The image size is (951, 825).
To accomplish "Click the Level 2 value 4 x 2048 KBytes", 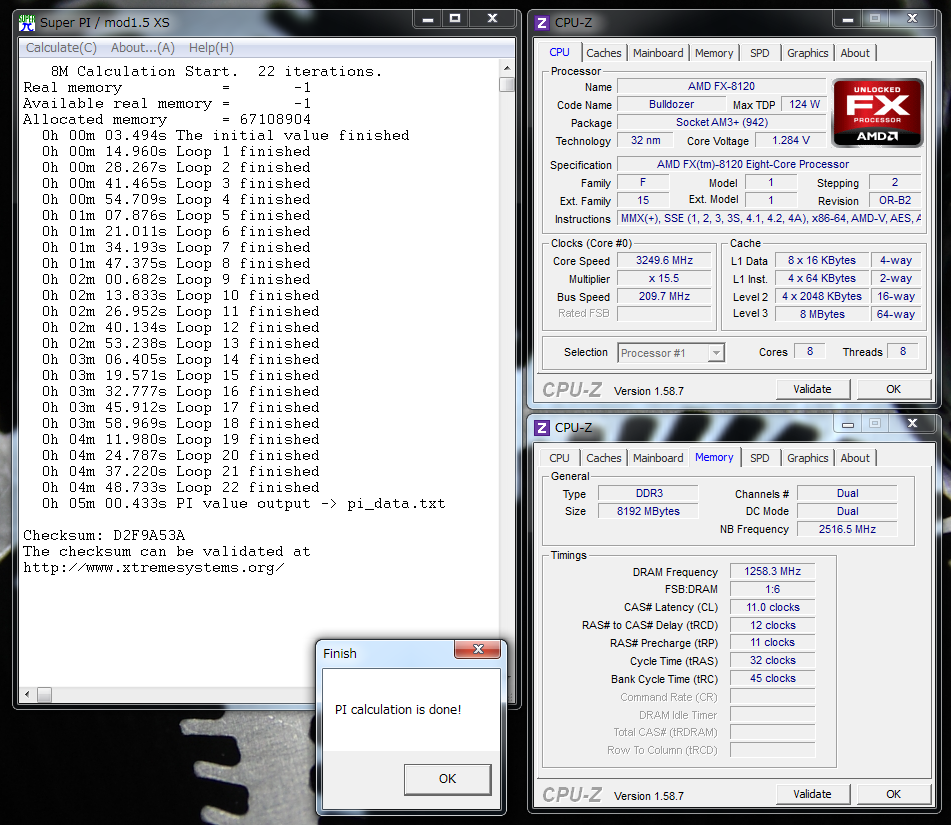I will [822, 297].
